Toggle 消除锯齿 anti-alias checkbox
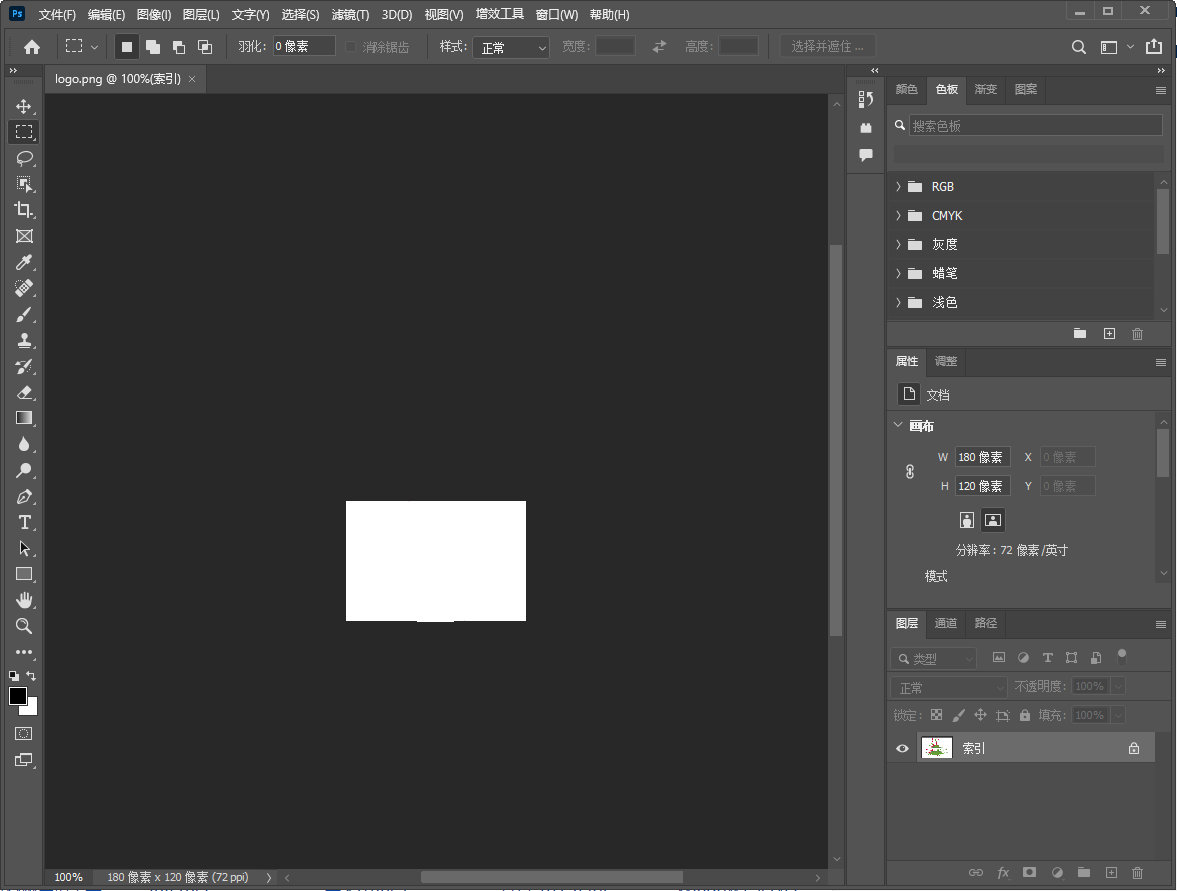1177x891 pixels. 351,47
